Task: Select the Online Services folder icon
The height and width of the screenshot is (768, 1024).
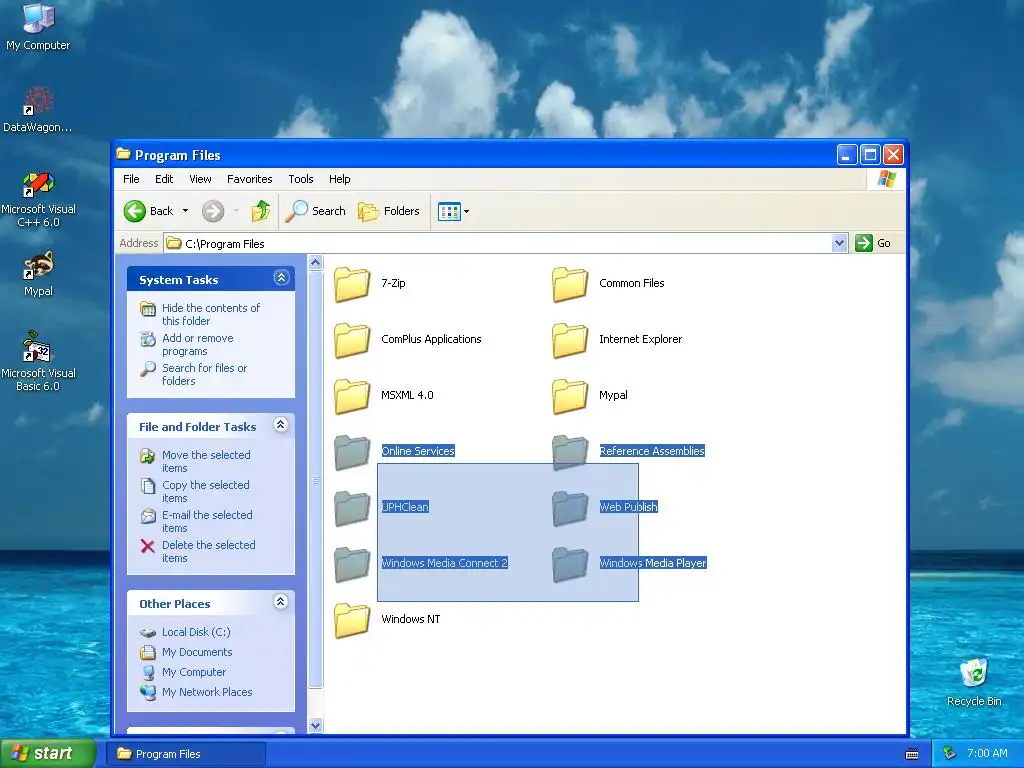Action: (x=352, y=452)
